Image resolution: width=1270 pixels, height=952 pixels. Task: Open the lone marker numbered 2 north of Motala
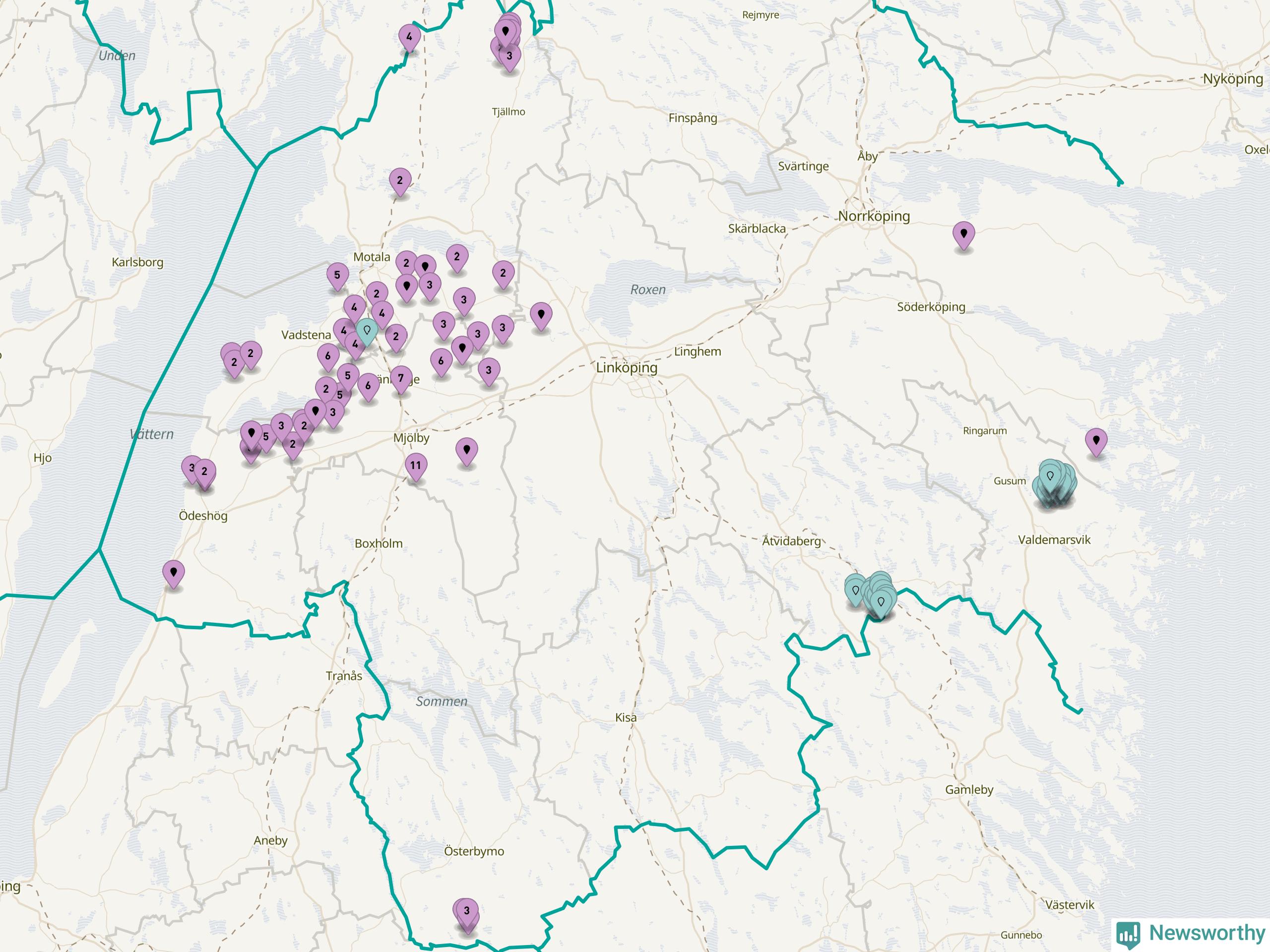[x=399, y=182]
